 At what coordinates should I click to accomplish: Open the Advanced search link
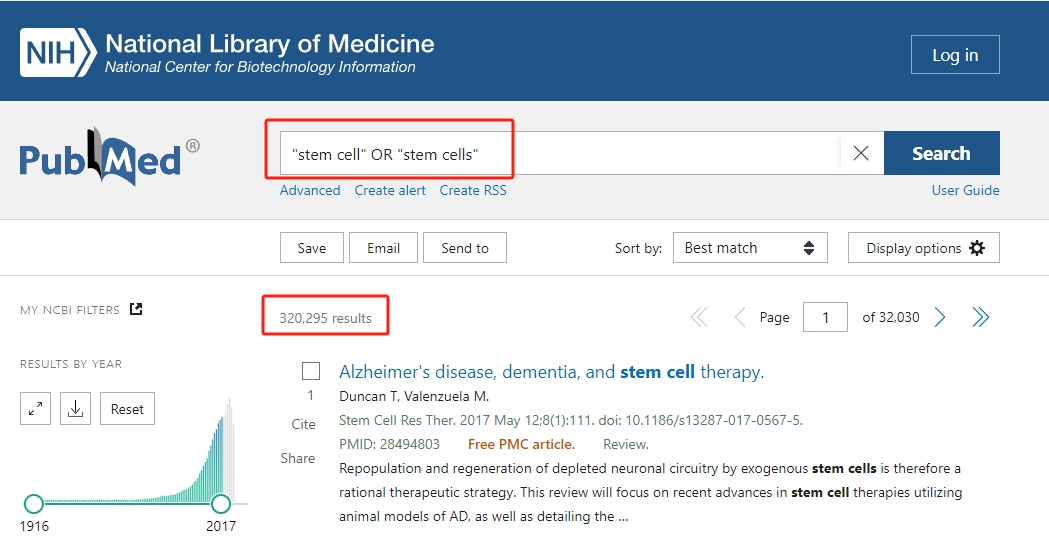coord(310,190)
